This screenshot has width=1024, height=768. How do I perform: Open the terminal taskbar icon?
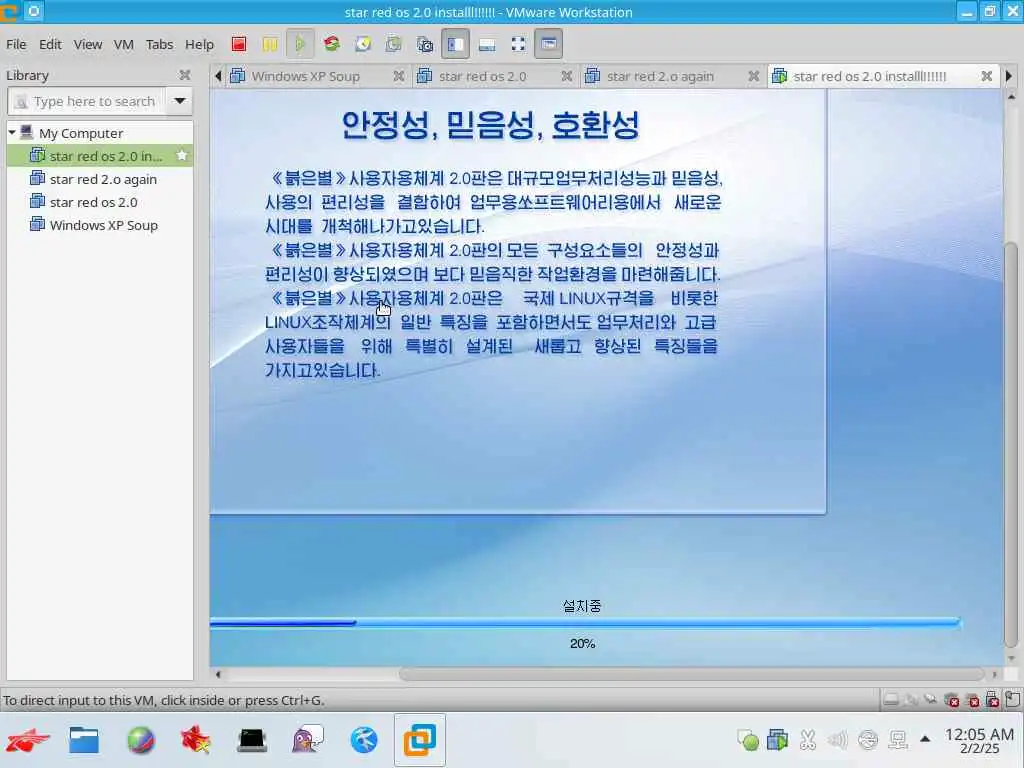click(x=252, y=740)
